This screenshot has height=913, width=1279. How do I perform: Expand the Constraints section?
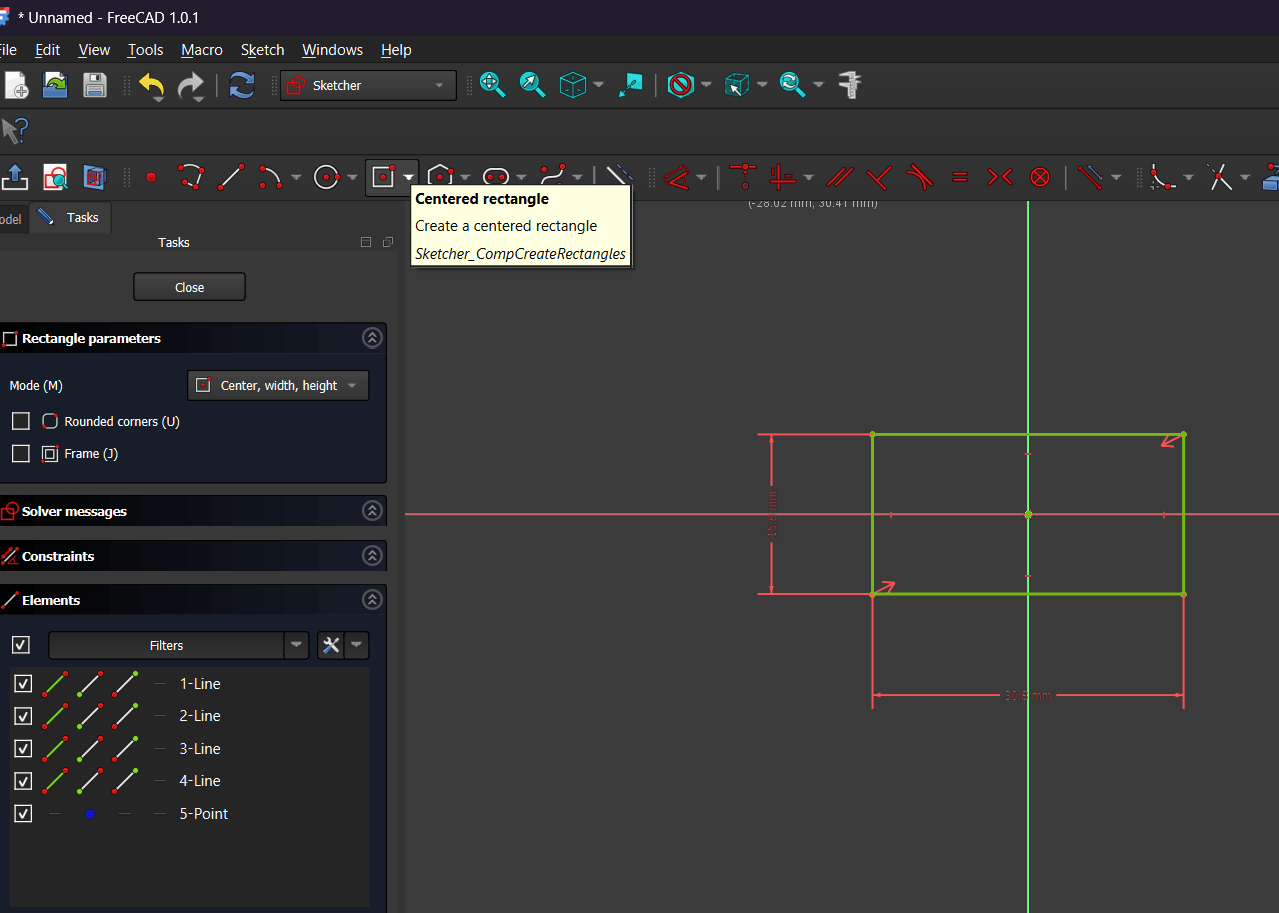coord(372,556)
